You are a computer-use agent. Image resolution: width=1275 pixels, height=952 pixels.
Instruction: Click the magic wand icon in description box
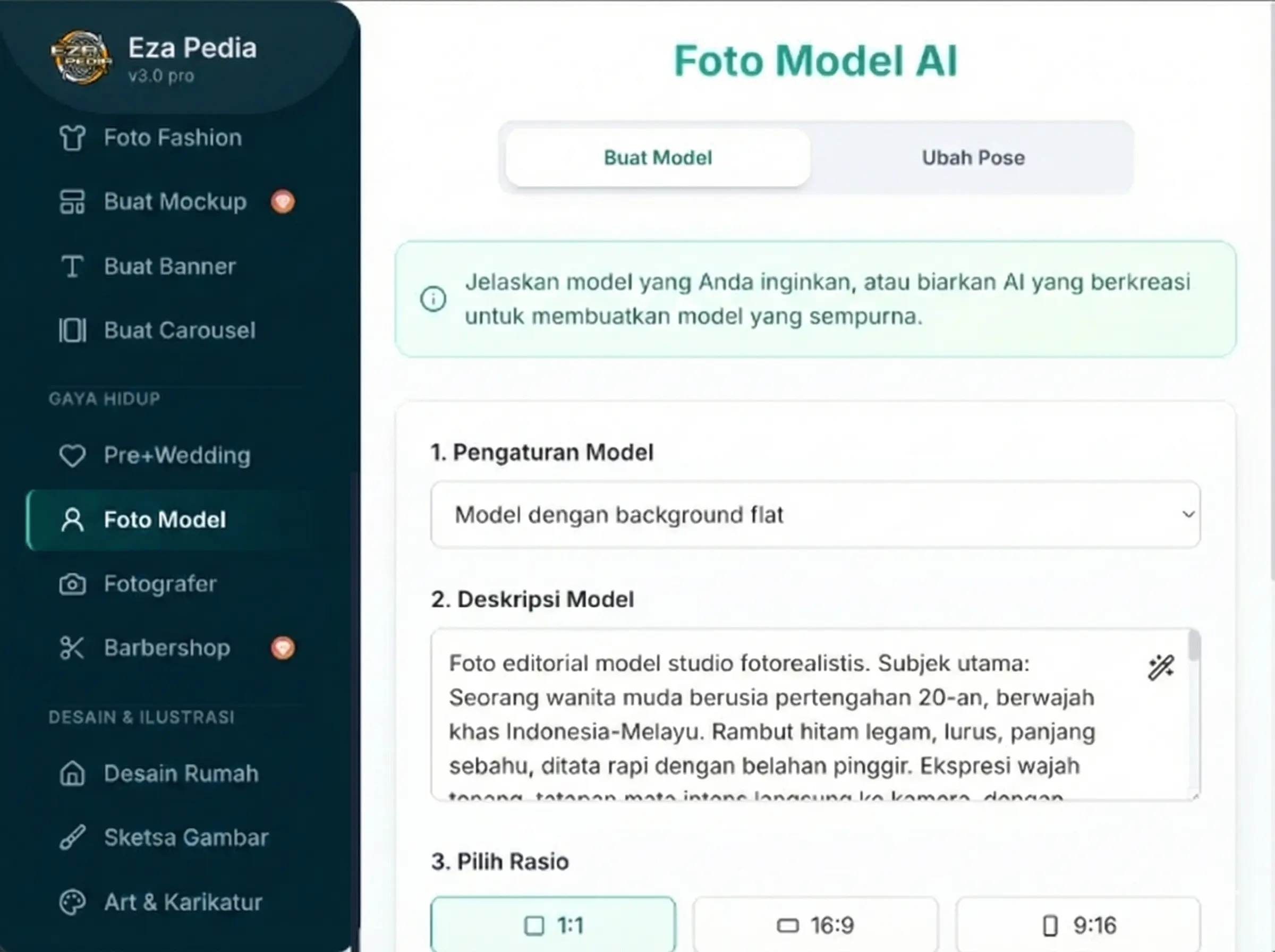click(1160, 667)
